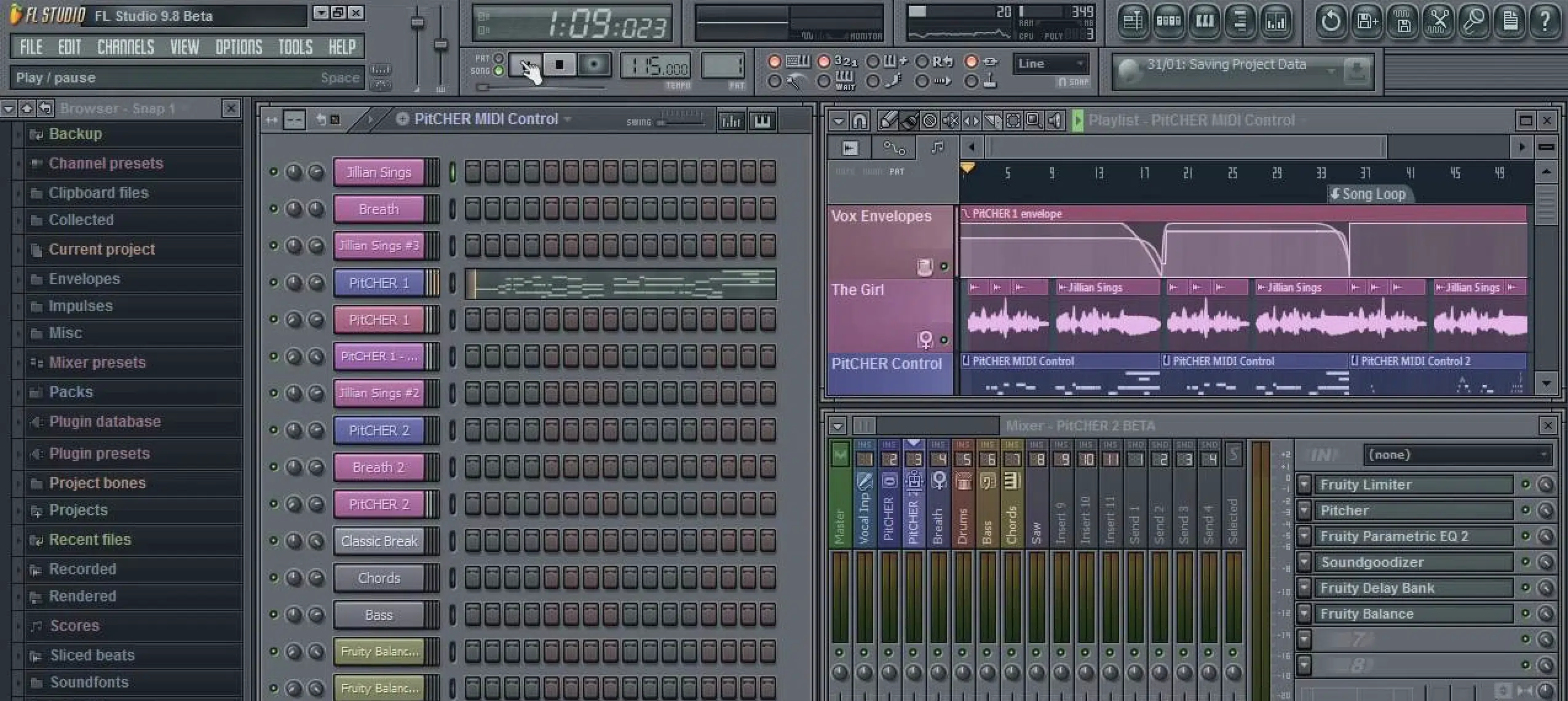
Task: Open the Pitcher slot arrow menu
Action: click(x=1304, y=510)
